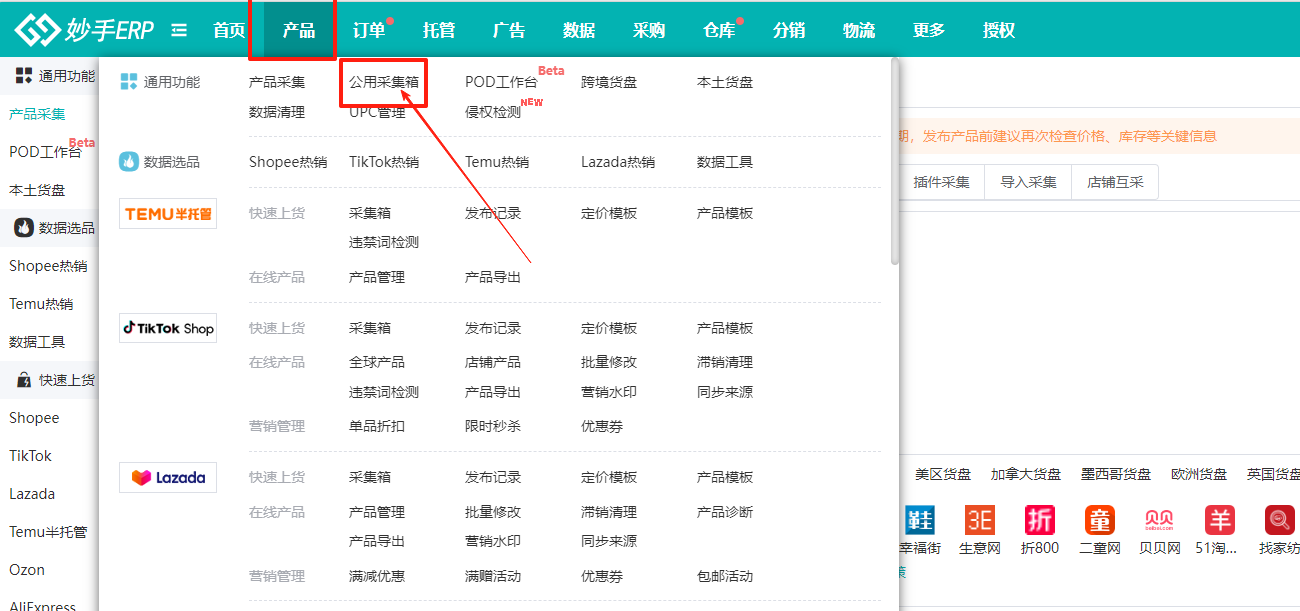Open the 订单 top navigation menu

pos(369,30)
